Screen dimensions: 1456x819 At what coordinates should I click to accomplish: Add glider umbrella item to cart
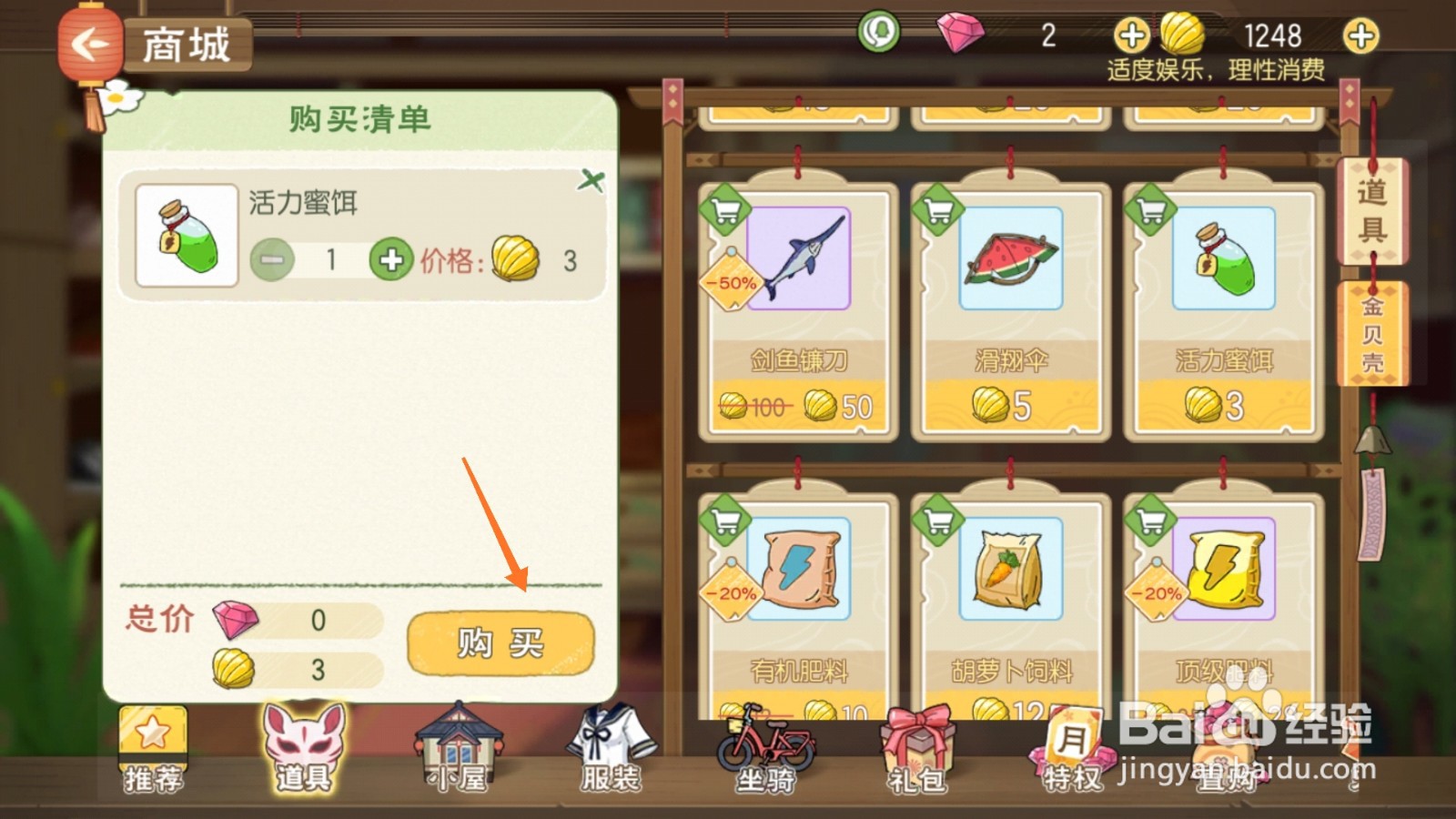(938, 211)
